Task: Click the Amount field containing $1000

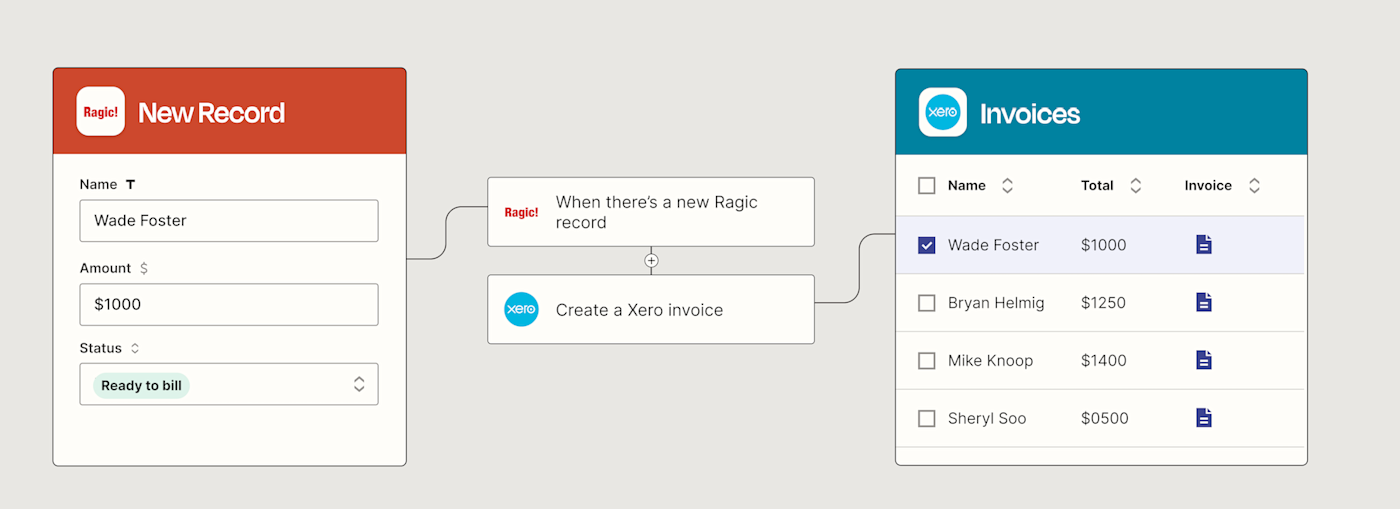Action: tap(229, 304)
